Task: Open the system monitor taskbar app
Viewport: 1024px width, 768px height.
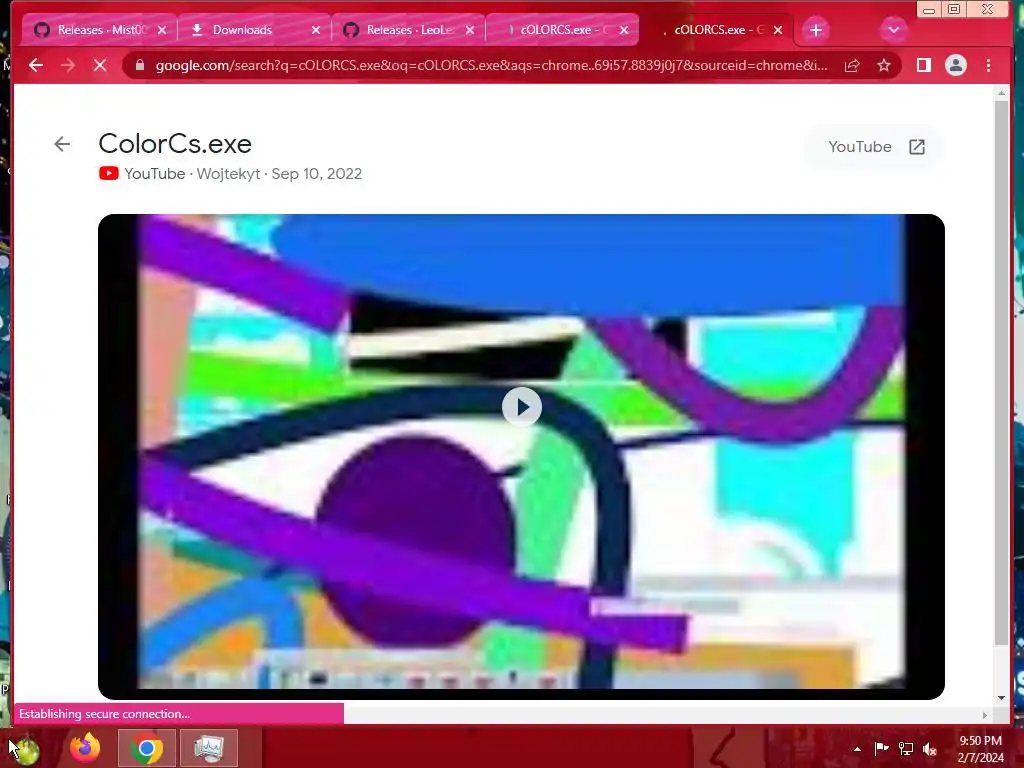Action: coord(209,748)
